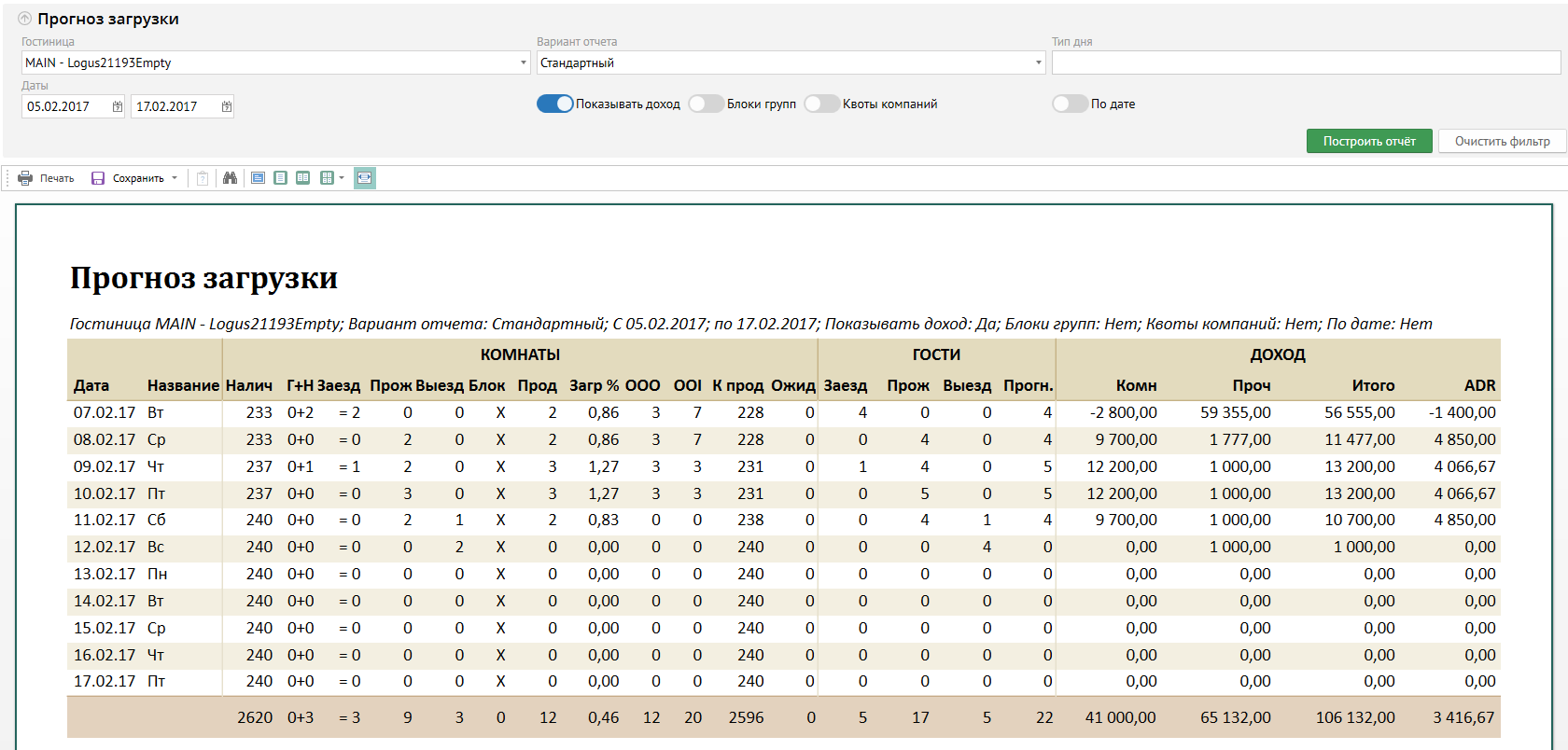Open the Вариант отчета dropdown
This screenshot has width=1568, height=750.
point(1038,62)
